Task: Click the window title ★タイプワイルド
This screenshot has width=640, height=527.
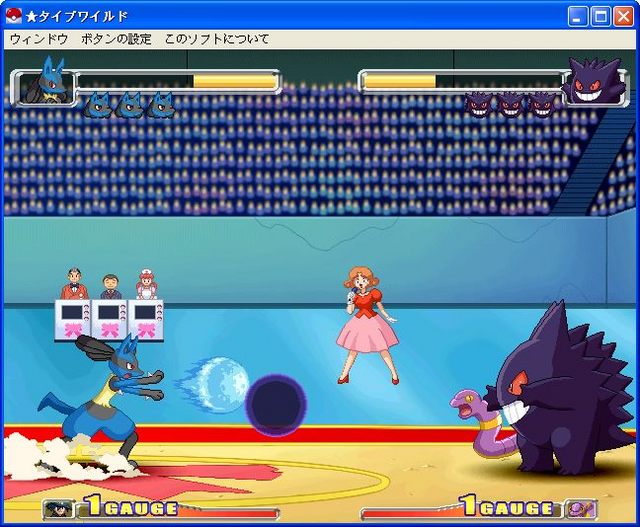Action: pyautogui.click(x=77, y=16)
